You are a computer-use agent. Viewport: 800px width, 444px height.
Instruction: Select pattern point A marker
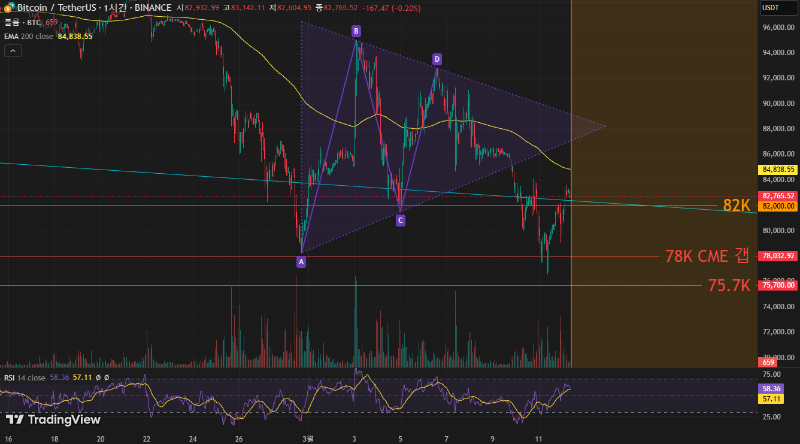[x=301, y=262]
